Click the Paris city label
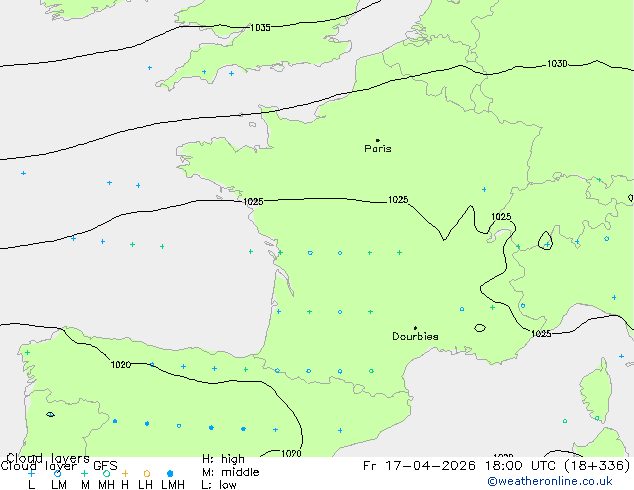Viewport: 634px width, 490px height. pyautogui.click(x=378, y=149)
